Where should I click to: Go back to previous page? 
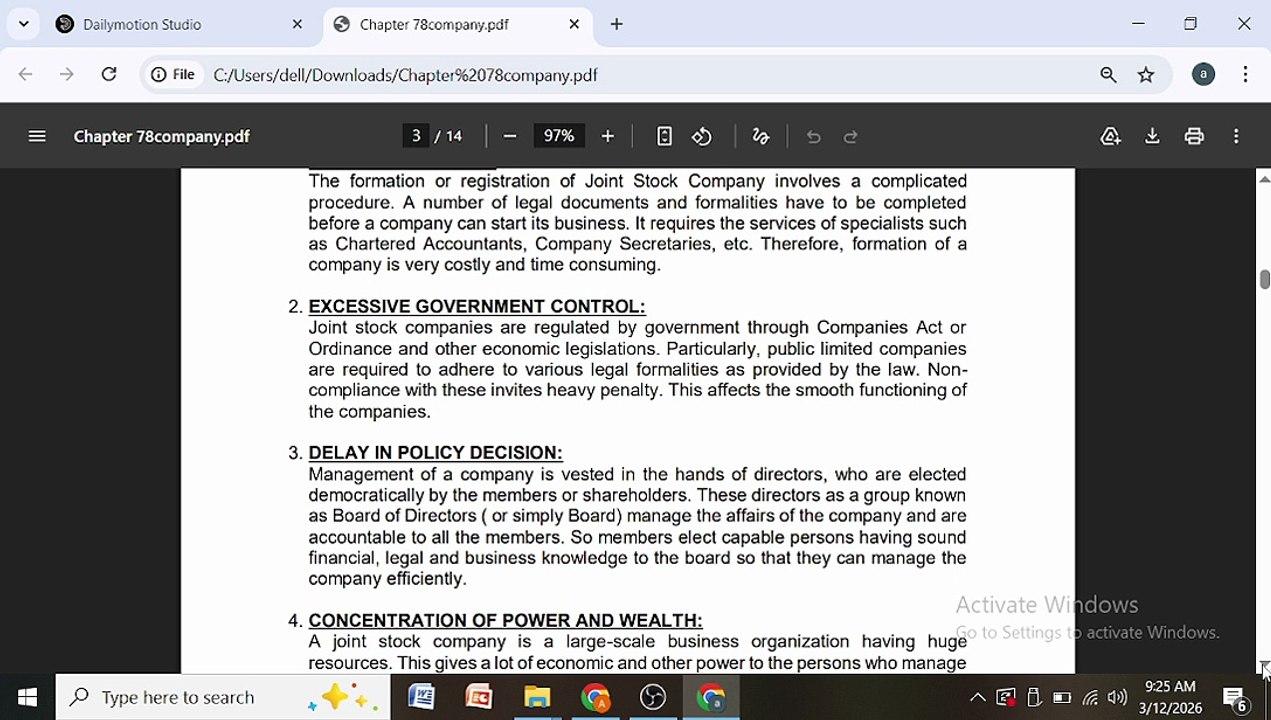(x=26, y=74)
